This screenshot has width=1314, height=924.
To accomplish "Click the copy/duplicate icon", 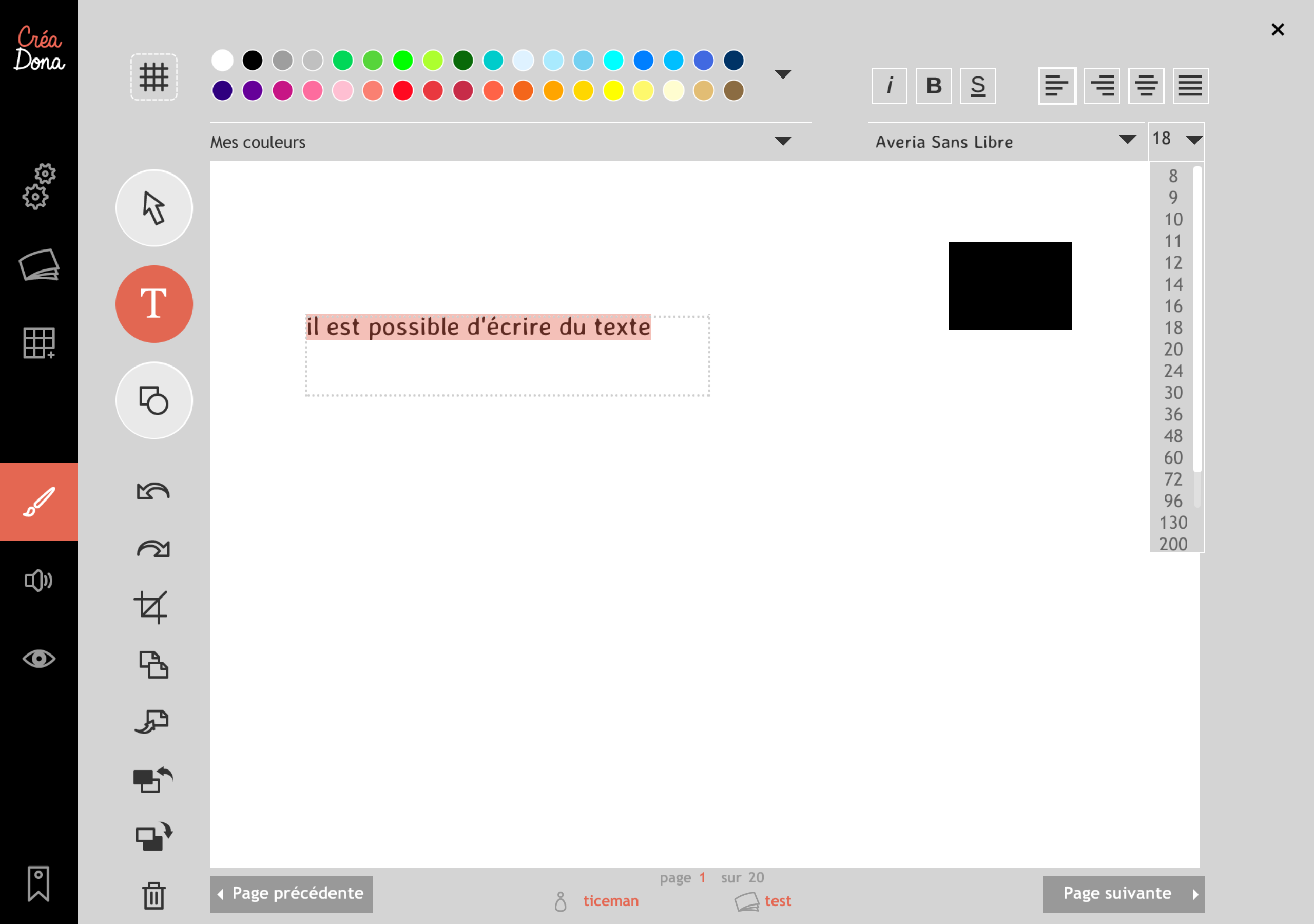I will pos(154,665).
